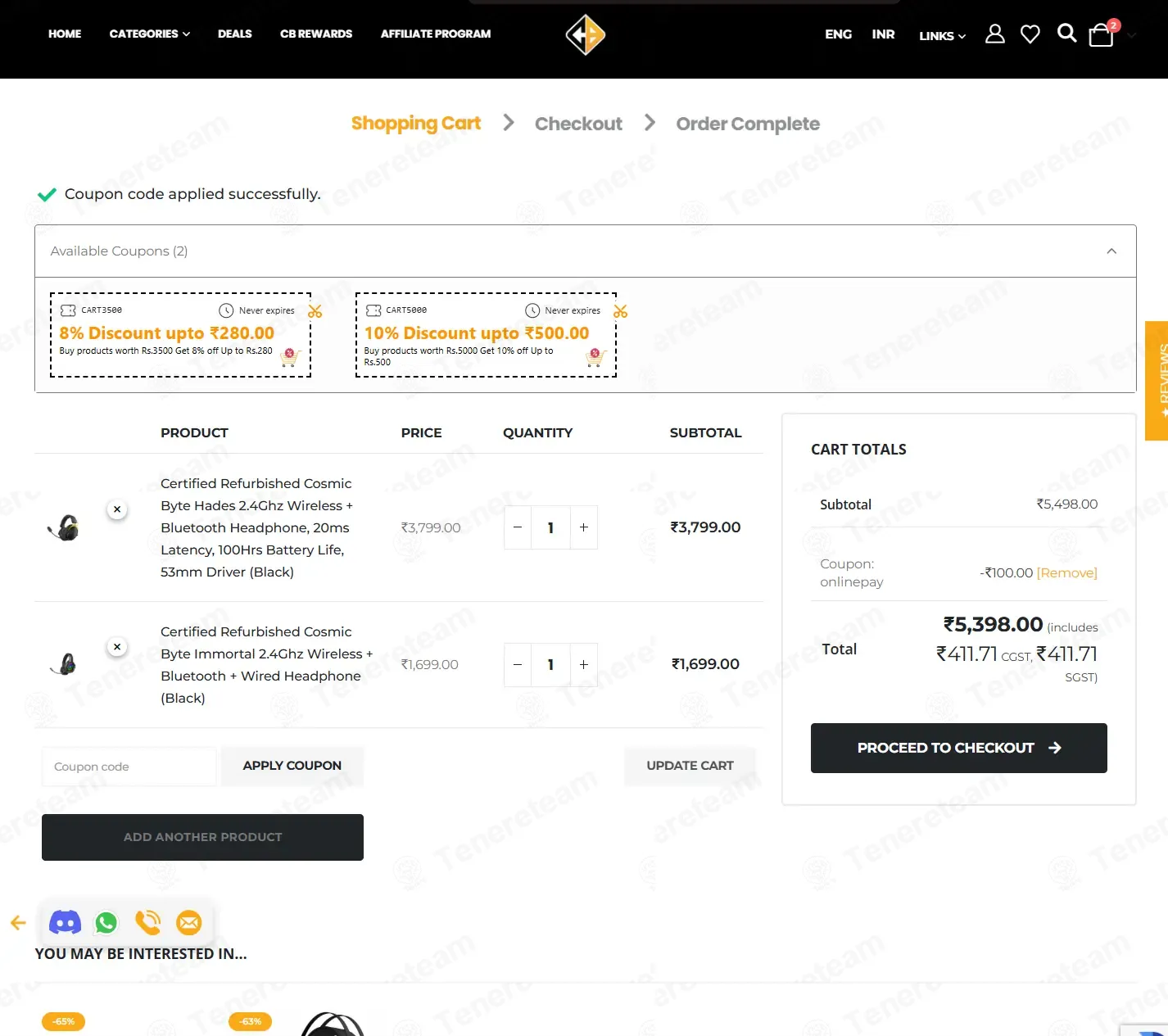The width and height of the screenshot is (1168, 1036).
Task: Open the shopping bag cart icon
Action: click(x=1101, y=34)
